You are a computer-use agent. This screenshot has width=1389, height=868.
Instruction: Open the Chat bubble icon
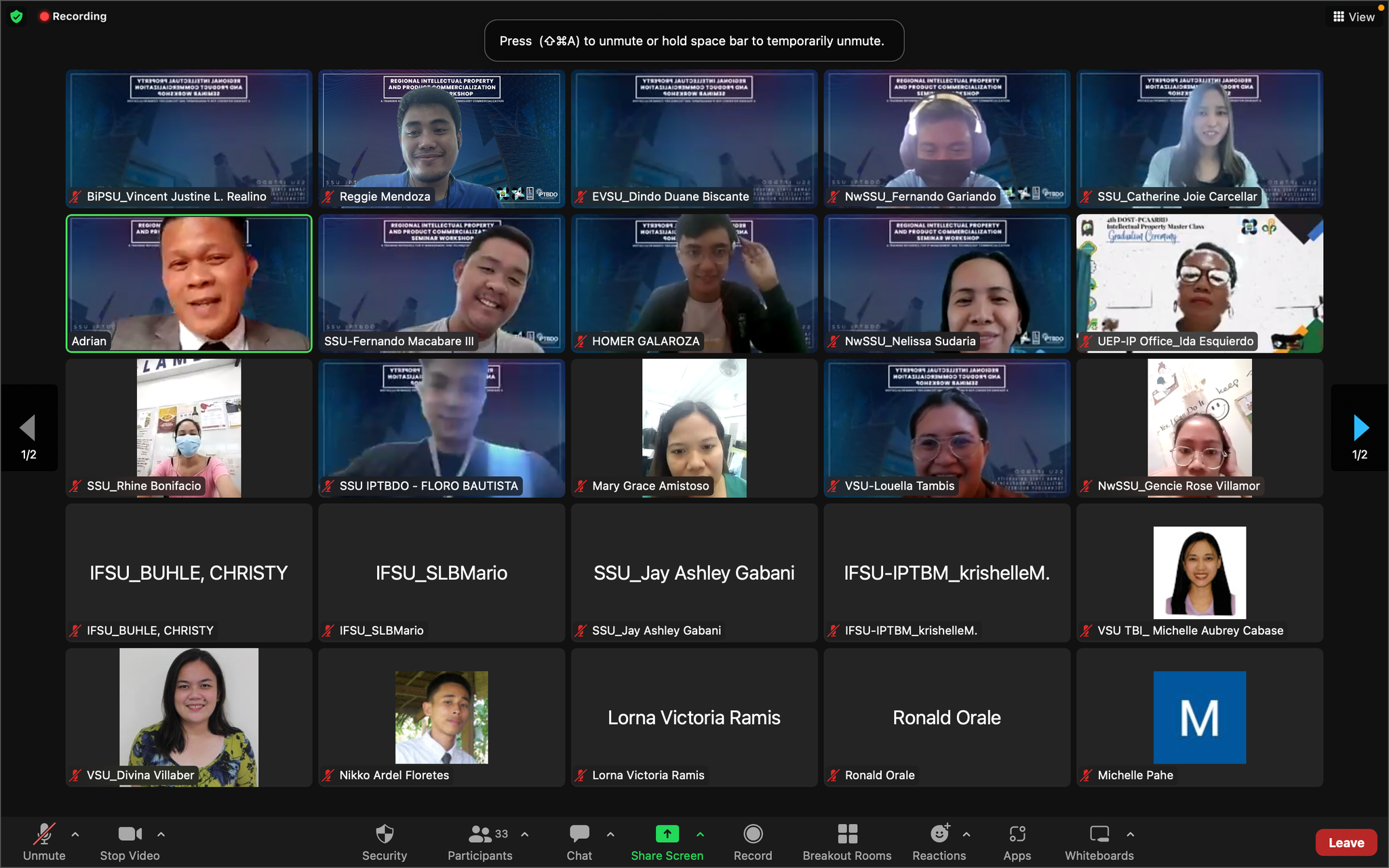[579, 833]
